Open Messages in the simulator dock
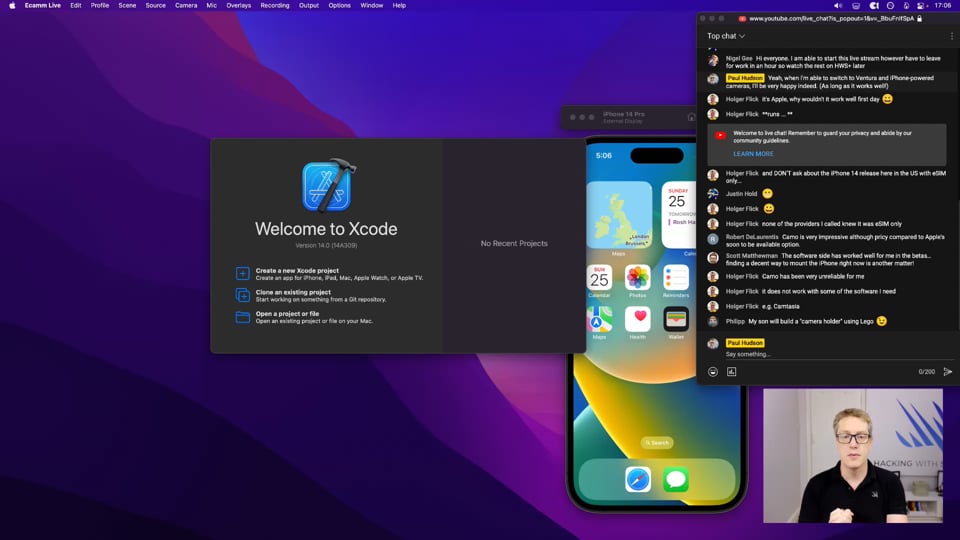960x540 pixels. (x=676, y=479)
